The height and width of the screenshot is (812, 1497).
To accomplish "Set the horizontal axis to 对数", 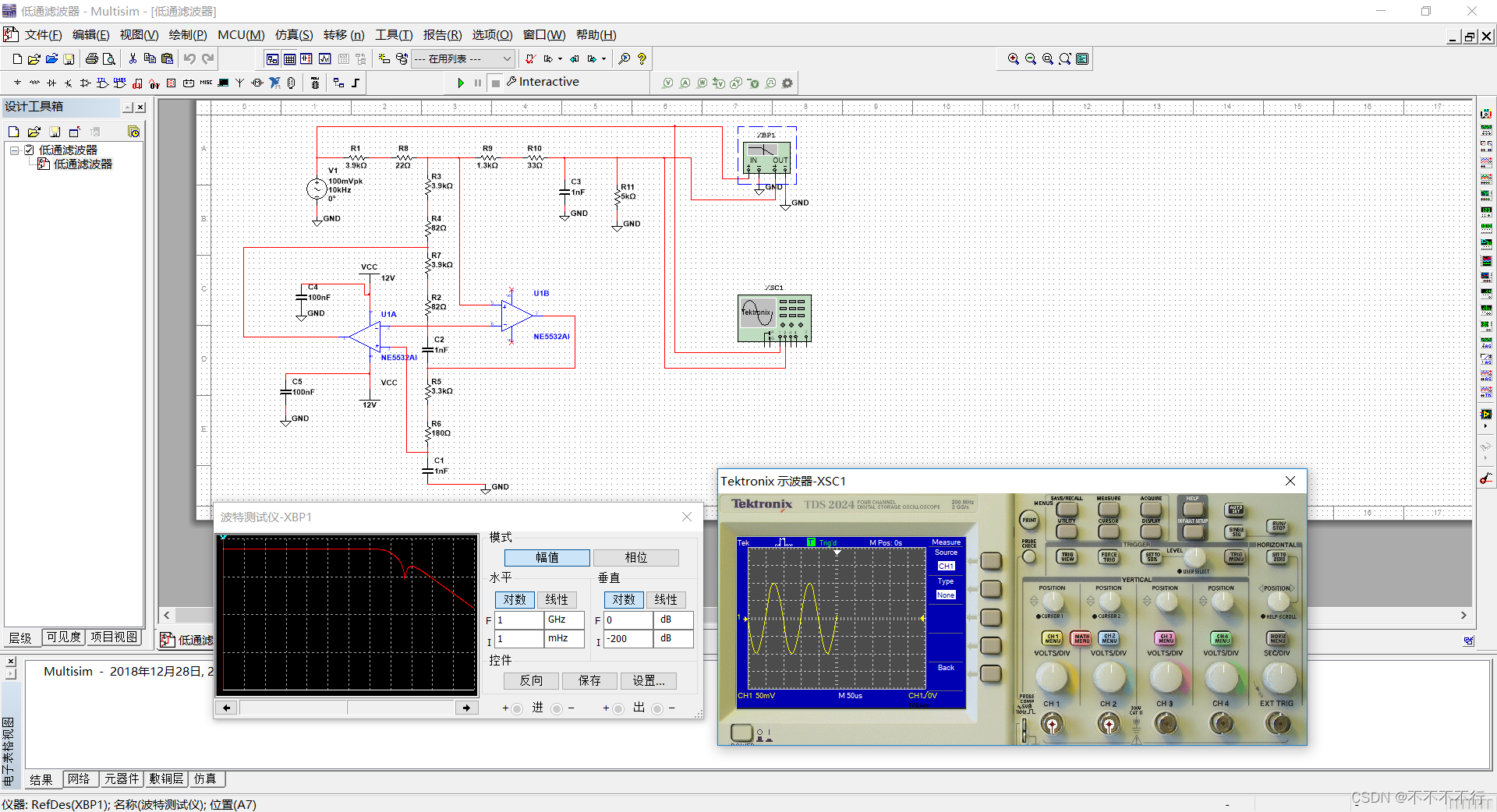I will 515,600.
